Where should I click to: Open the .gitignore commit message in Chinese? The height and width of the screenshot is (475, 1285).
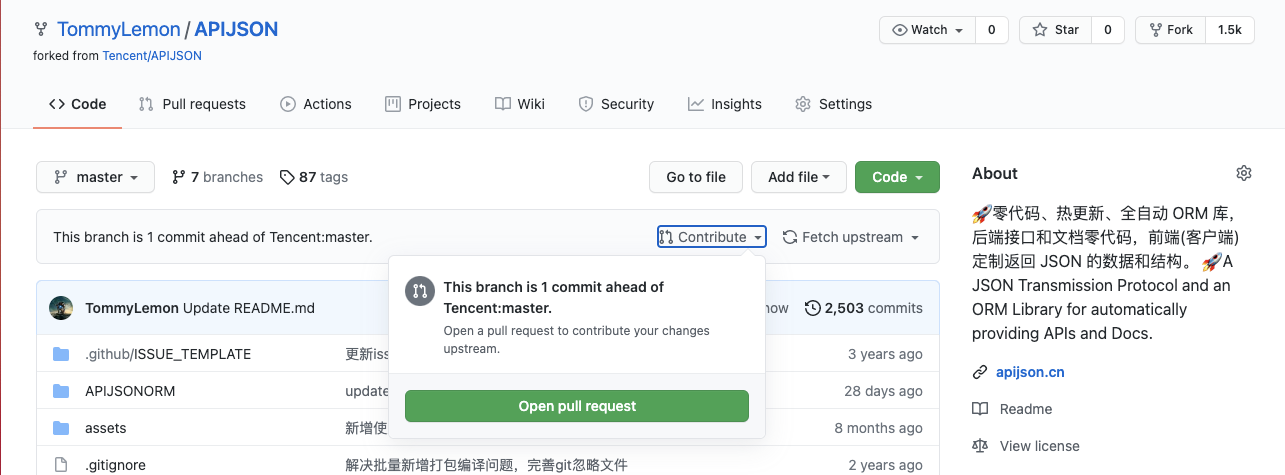(x=486, y=465)
